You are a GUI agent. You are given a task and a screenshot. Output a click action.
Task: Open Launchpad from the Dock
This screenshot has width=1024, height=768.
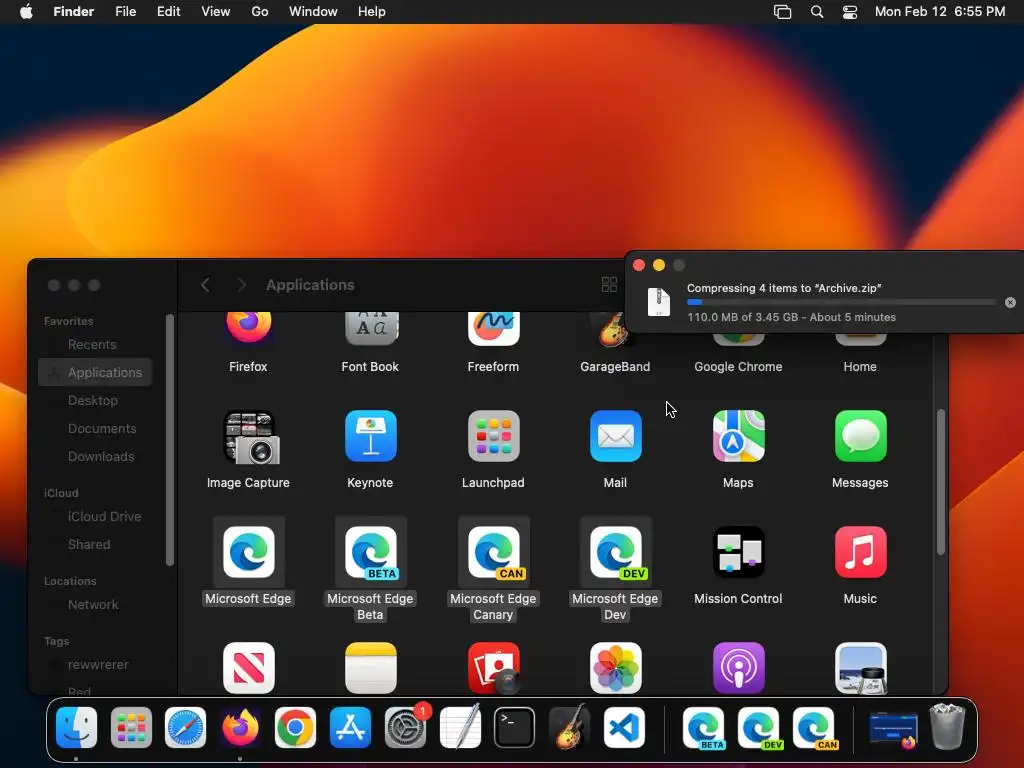click(131, 728)
